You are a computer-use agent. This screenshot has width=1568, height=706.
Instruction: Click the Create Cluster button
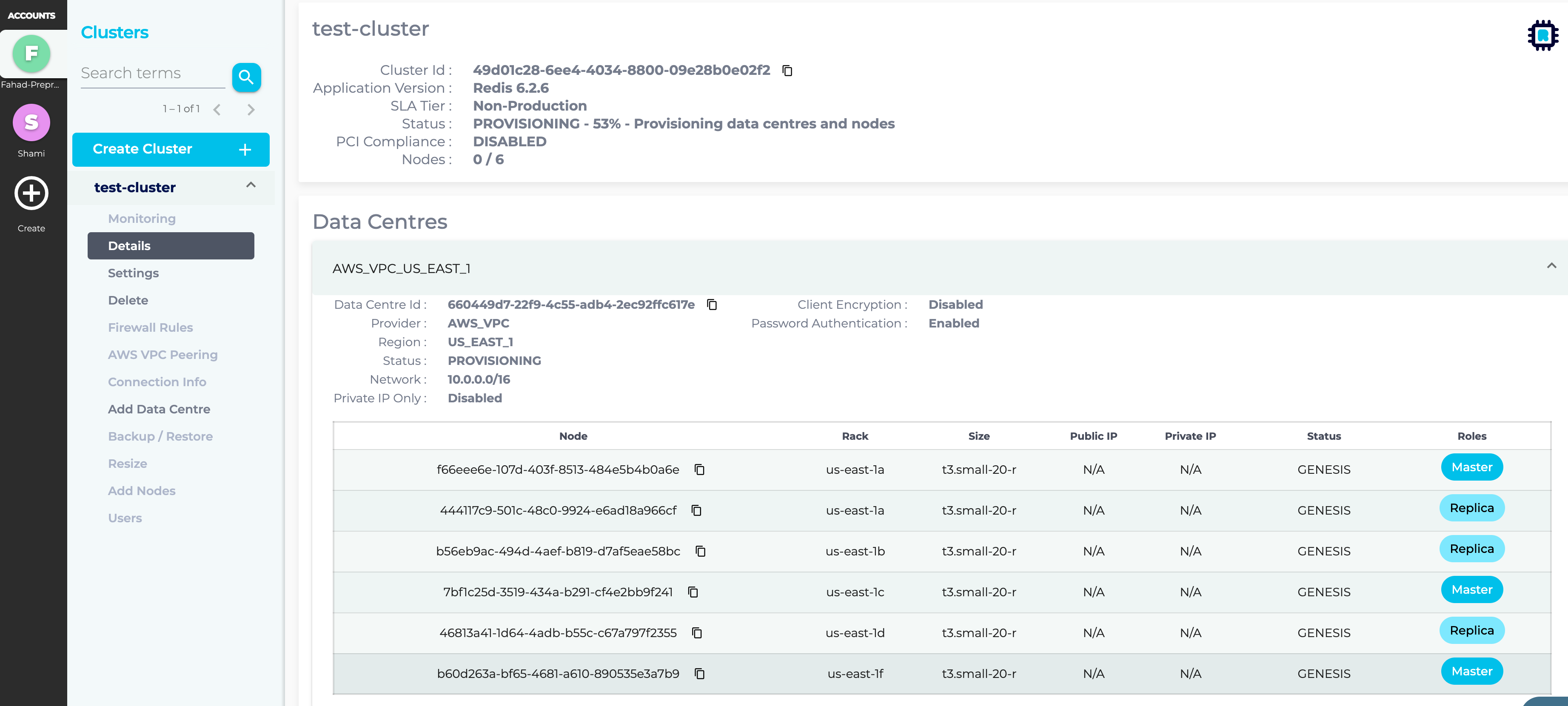click(x=171, y=149)
